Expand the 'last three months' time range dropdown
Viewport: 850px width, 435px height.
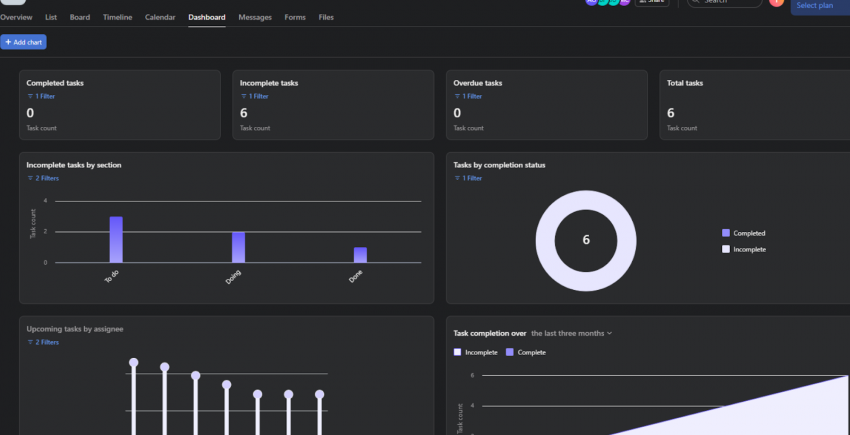pos(572,333)
